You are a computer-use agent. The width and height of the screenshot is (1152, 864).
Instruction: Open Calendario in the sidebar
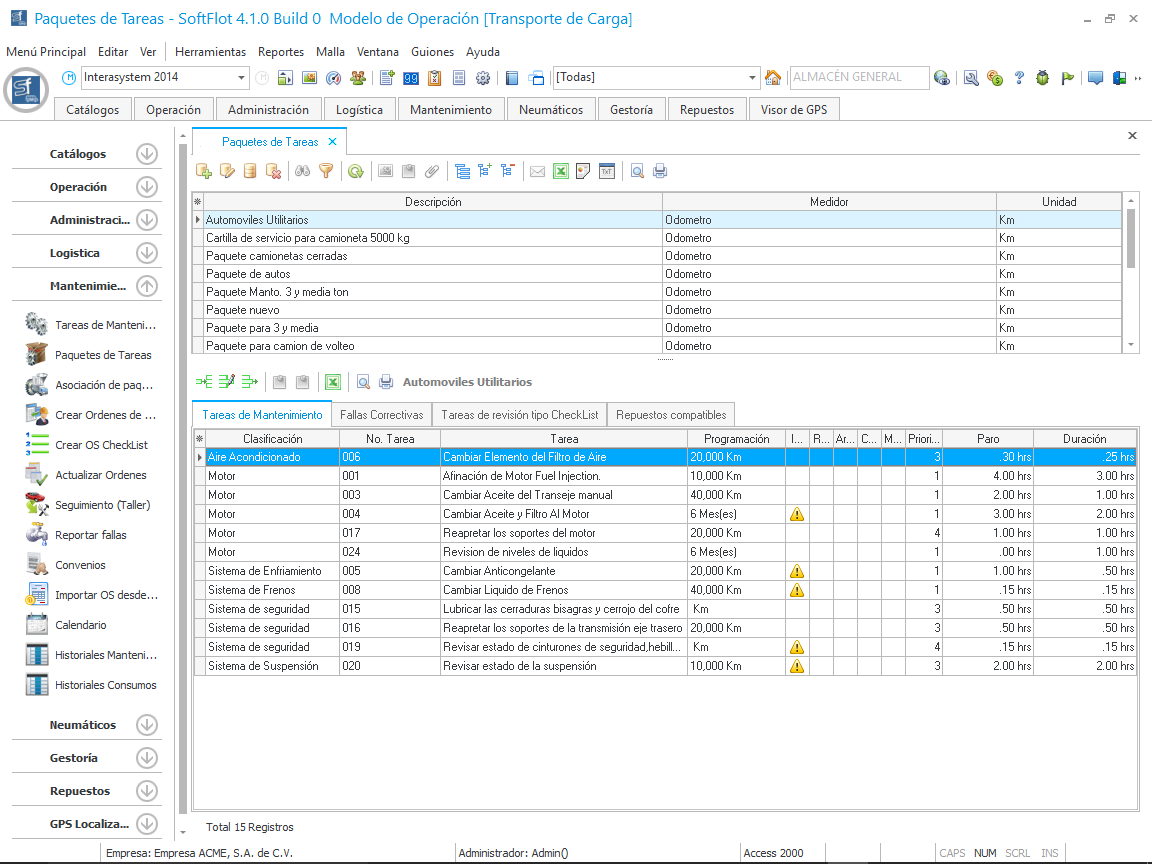tap(80, 625)
